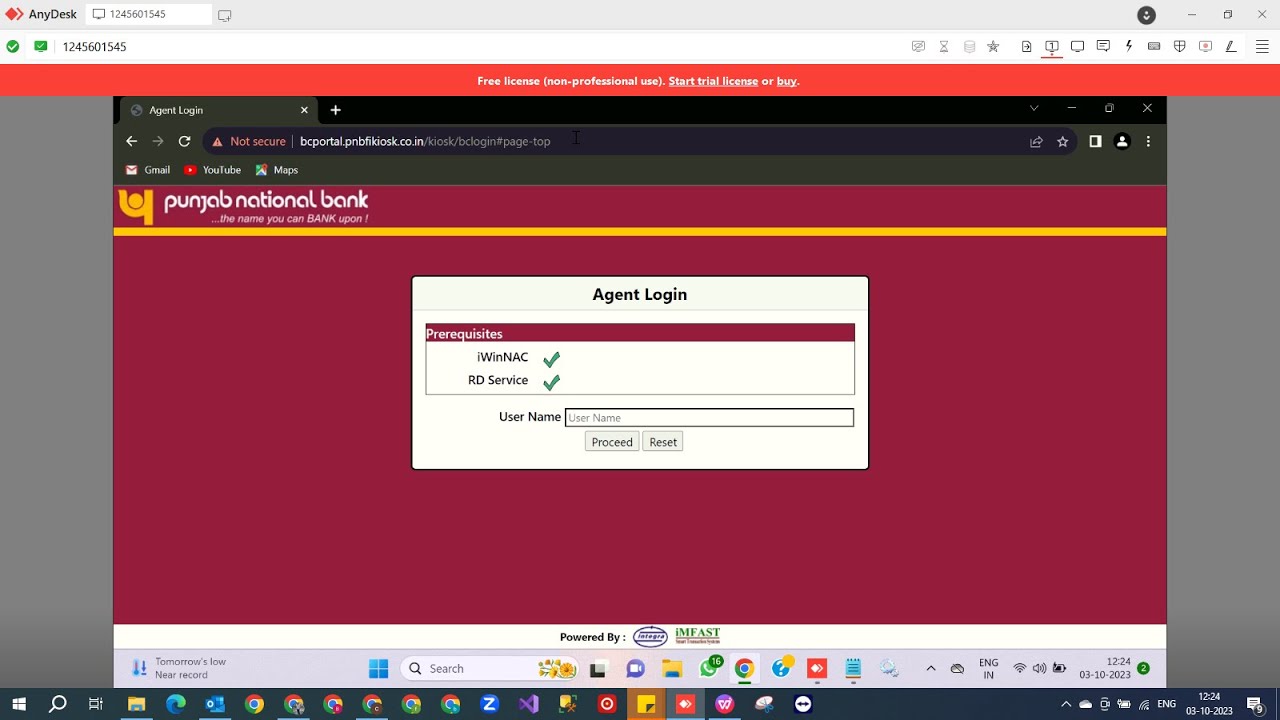The image size is (1280, 720).
Task: Click the iMFAST logo in footer
Action: click(x=697, y=635)
